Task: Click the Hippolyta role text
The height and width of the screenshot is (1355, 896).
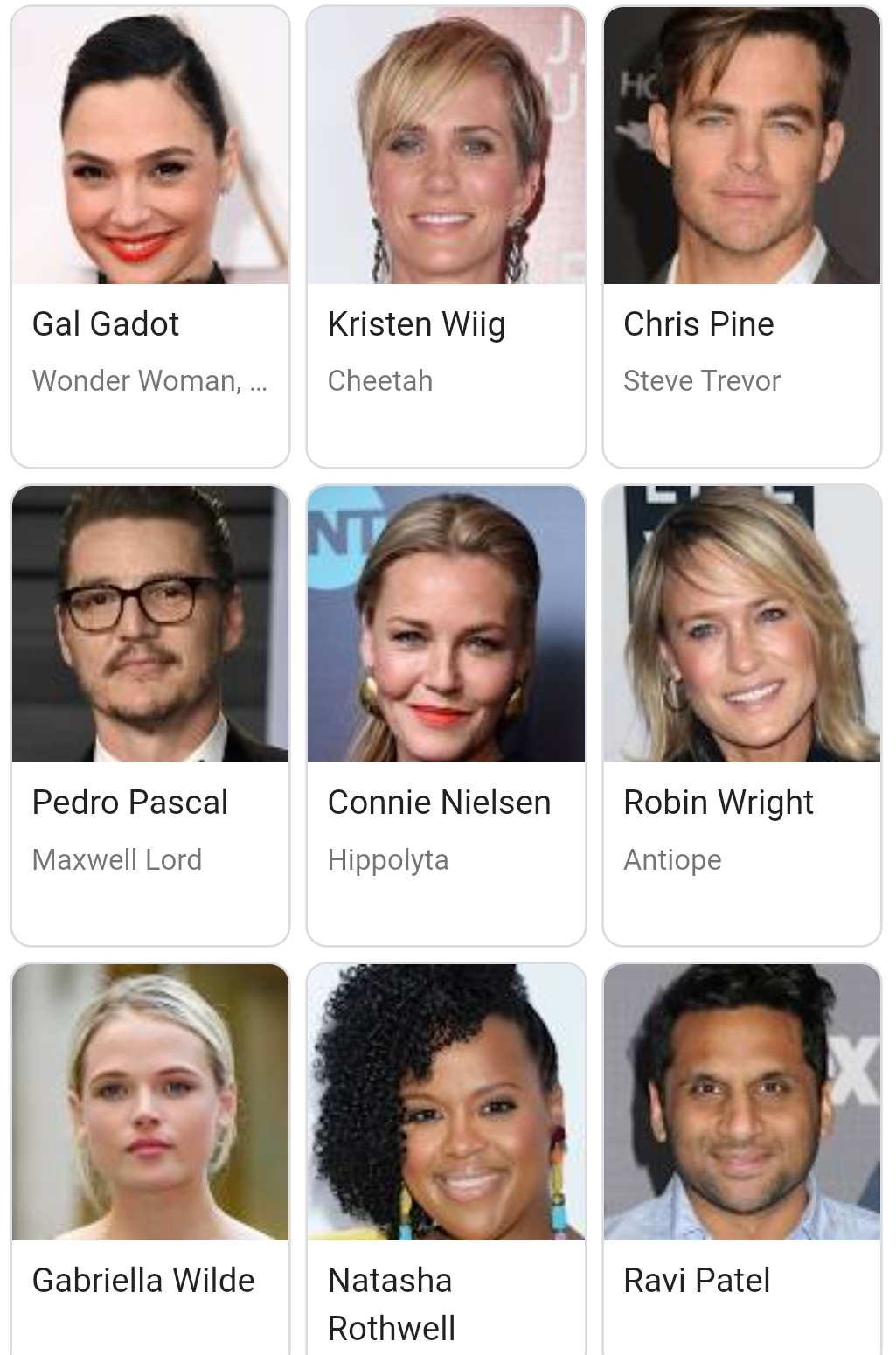Action: (388, 860)
